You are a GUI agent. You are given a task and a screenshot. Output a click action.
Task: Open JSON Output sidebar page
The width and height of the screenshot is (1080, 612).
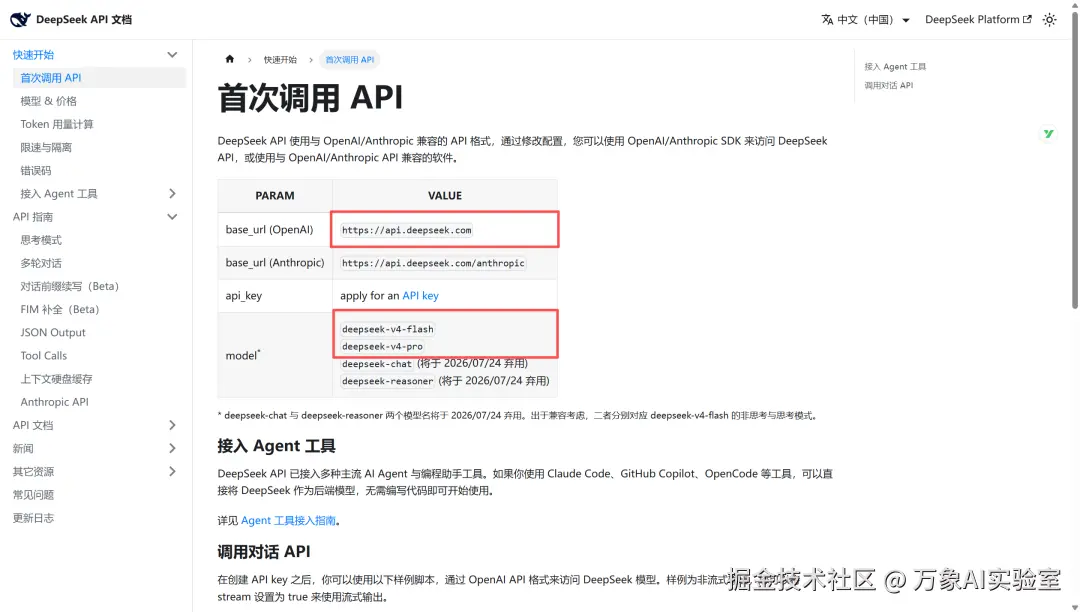pyautogui.click(x=53, y=333)
